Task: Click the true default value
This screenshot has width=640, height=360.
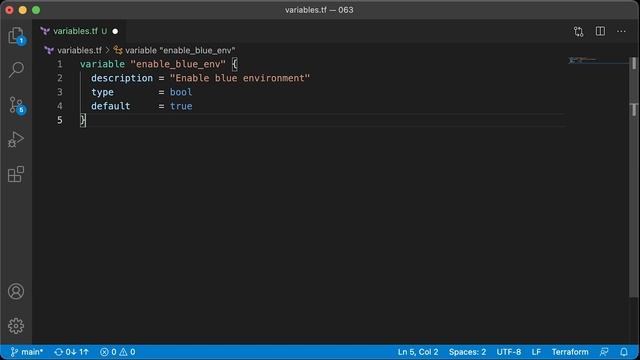Action: click(181, 106)
